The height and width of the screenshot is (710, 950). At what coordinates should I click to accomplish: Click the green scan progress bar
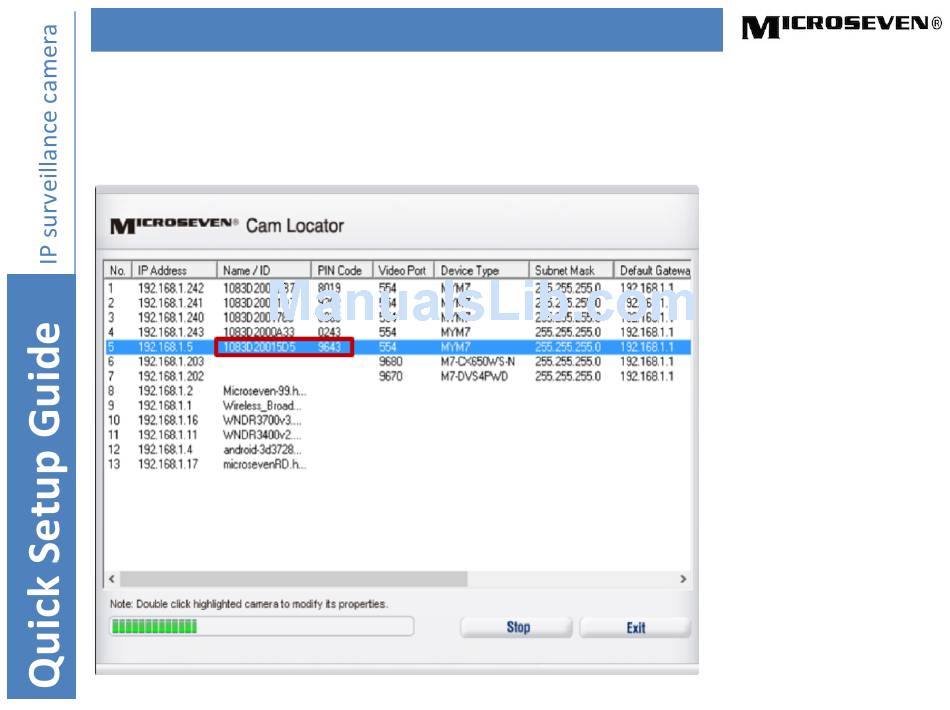click(262, 626)
